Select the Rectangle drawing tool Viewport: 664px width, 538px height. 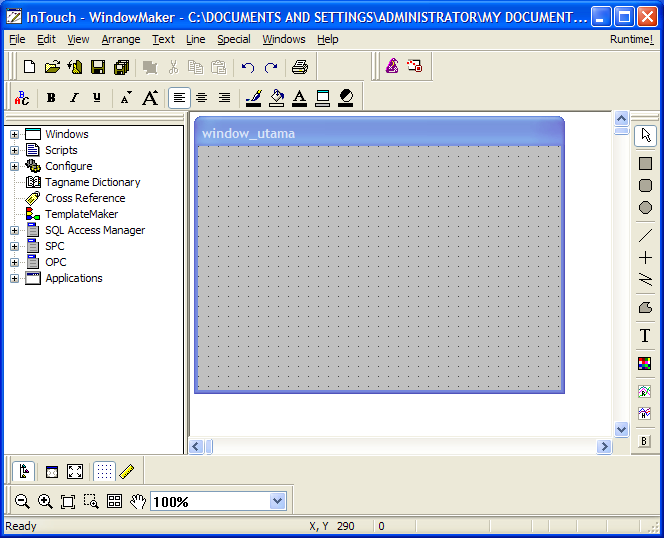click(x=645, y=164)
